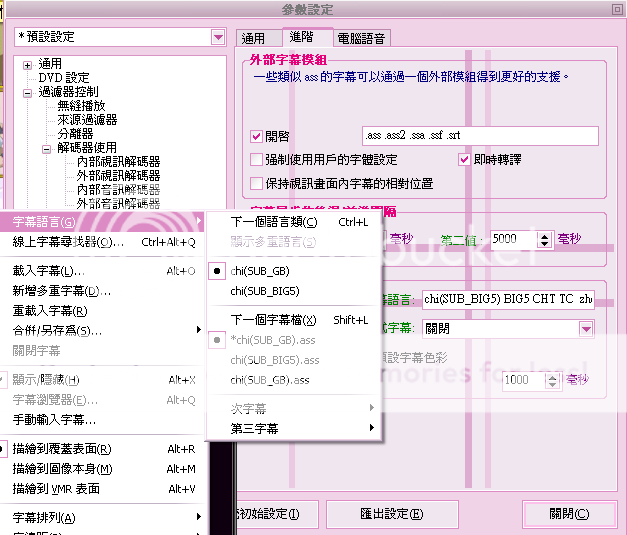The width and height of the screenshot is (627, 535).
Task: Click the 5000 milliseconds spinner arrows
Action: (544, 240)
